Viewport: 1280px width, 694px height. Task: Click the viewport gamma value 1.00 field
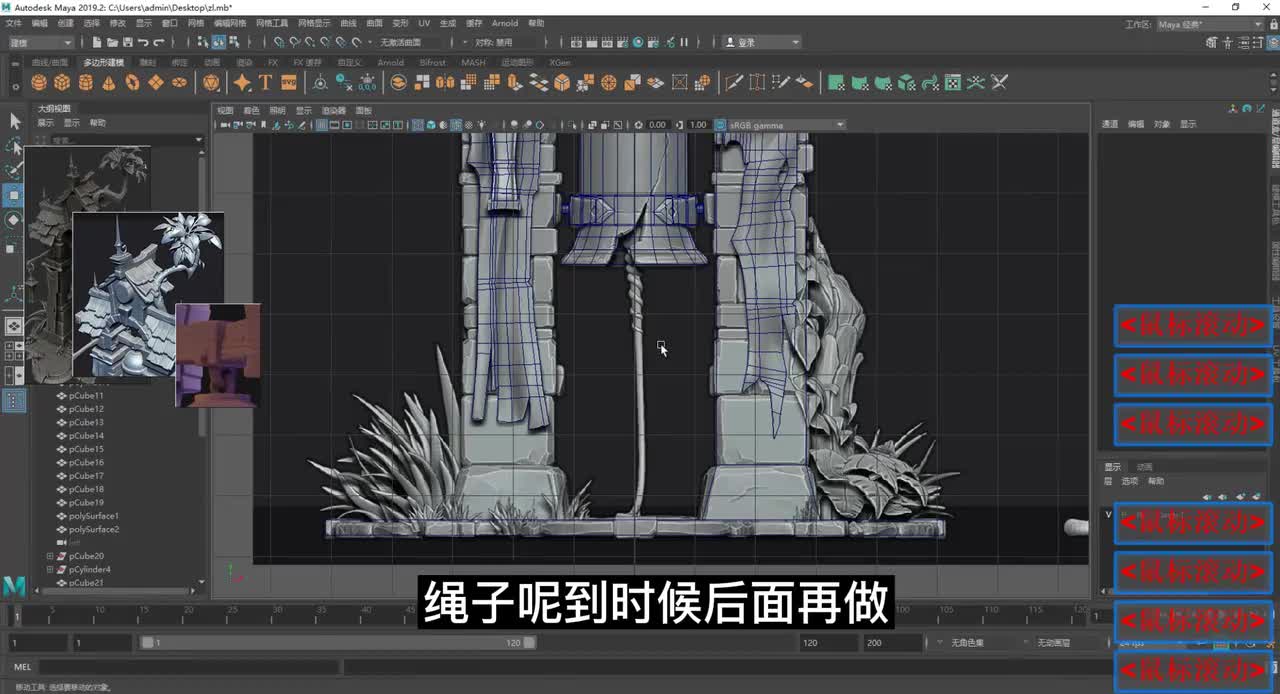pyautogui.click(x=698, y=125)
